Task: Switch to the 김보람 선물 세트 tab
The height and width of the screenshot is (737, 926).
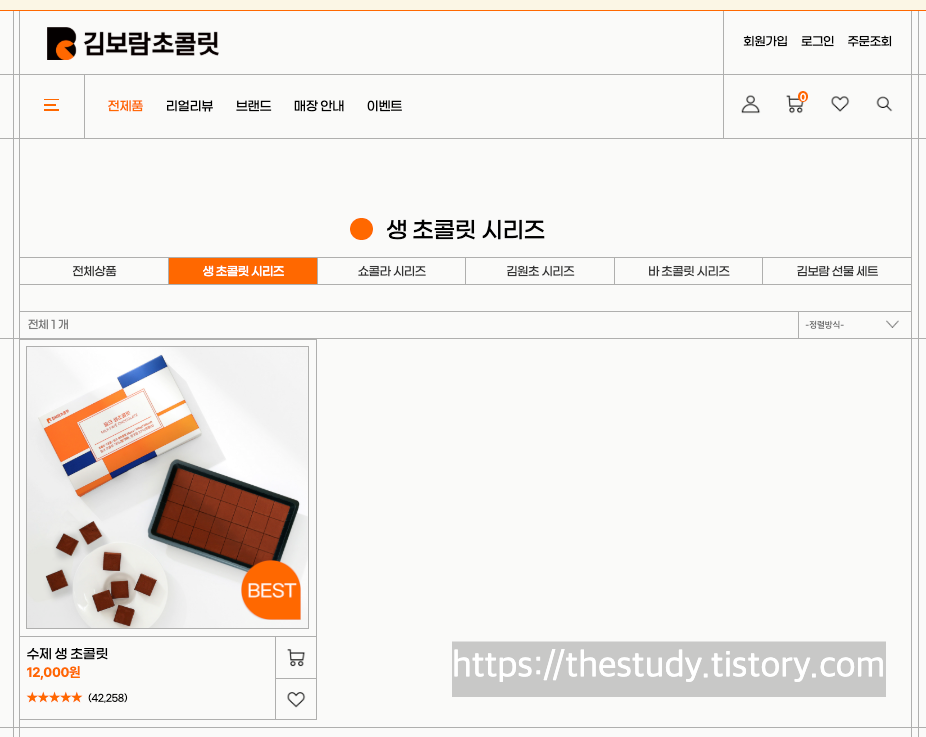Action: pyautogui.click(x=837, y=271)
